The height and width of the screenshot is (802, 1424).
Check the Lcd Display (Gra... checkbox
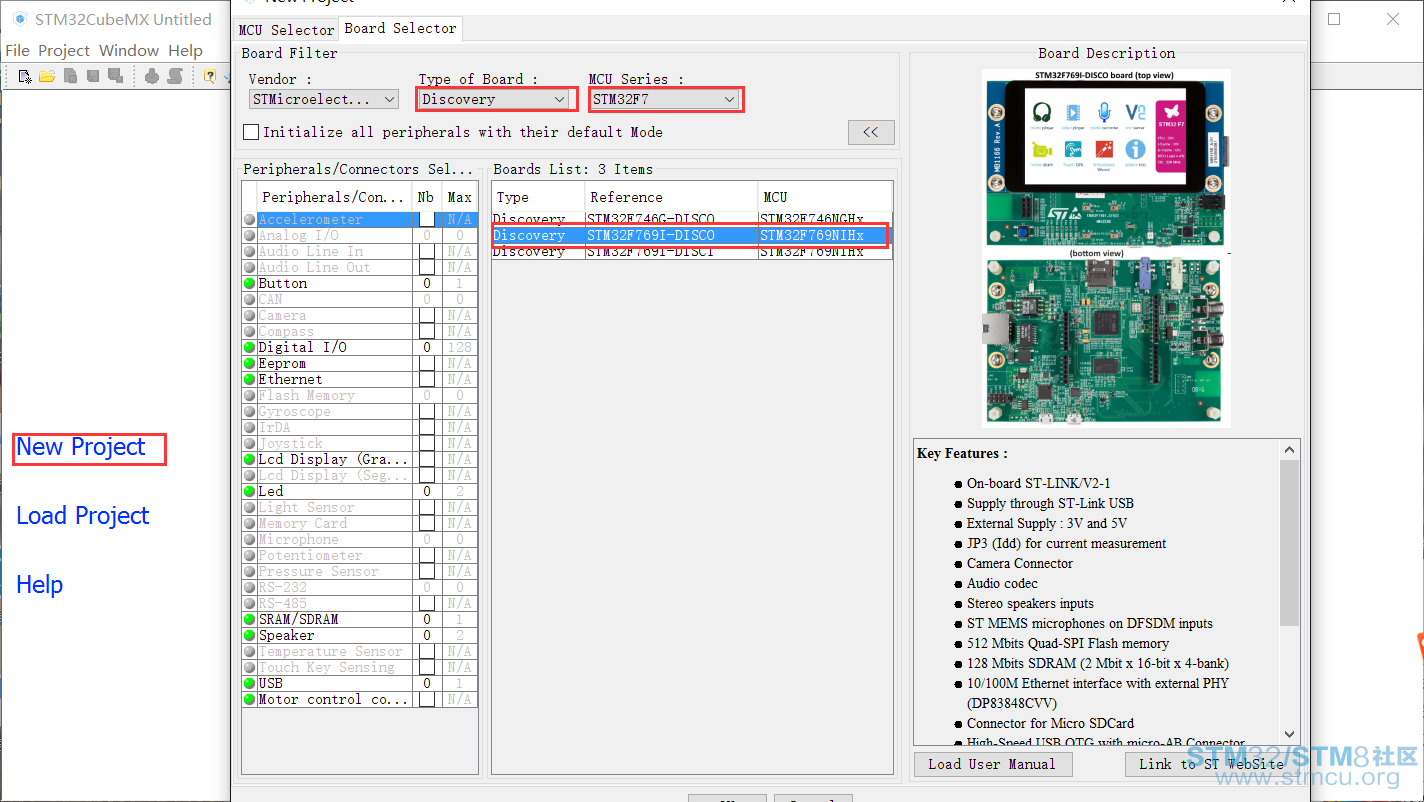pos(427,460)
